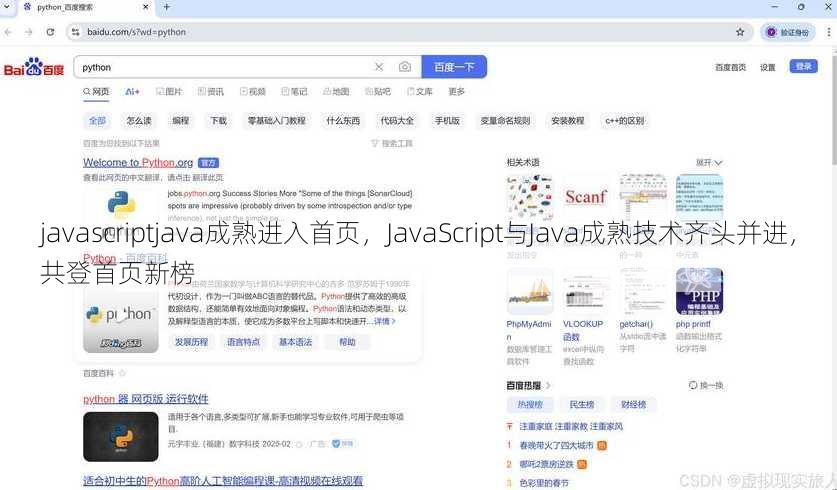Switch to the 财经榜 tab
This screenshot has height=490, width=837.
click(634, 405)
